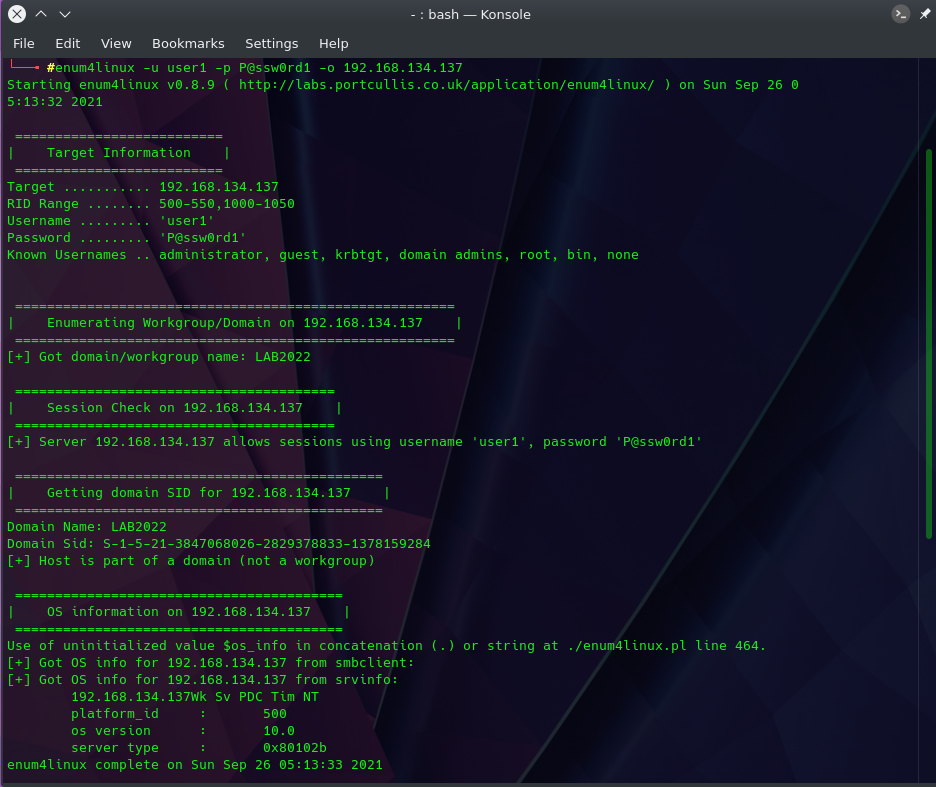This screenshot has height=787, width=936.
Task: Close the Konsole window with X icon
Action: [x=17, y=14]
